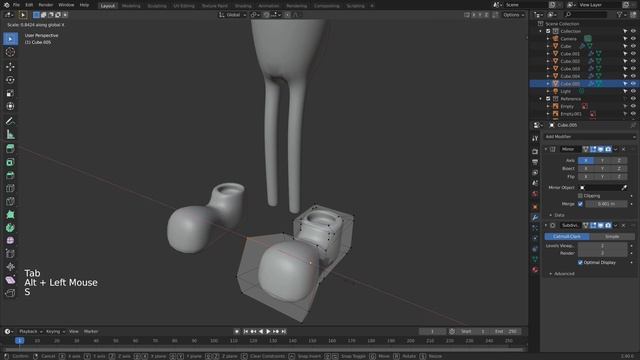640x360 pixels.
Task: Select the Loop Cut tool
Action: [10, 188]
